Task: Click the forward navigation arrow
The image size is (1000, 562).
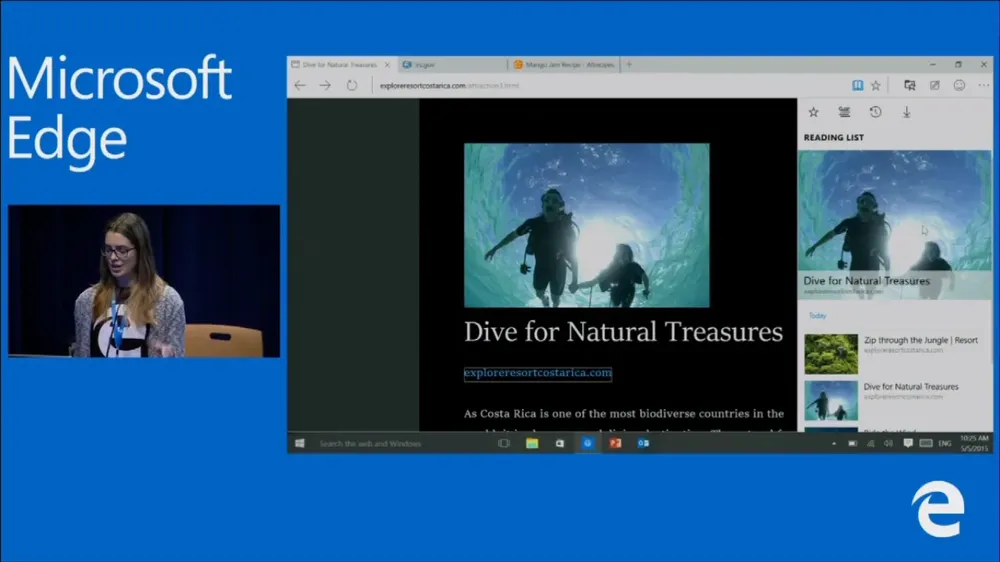Action: coord(325,86)
